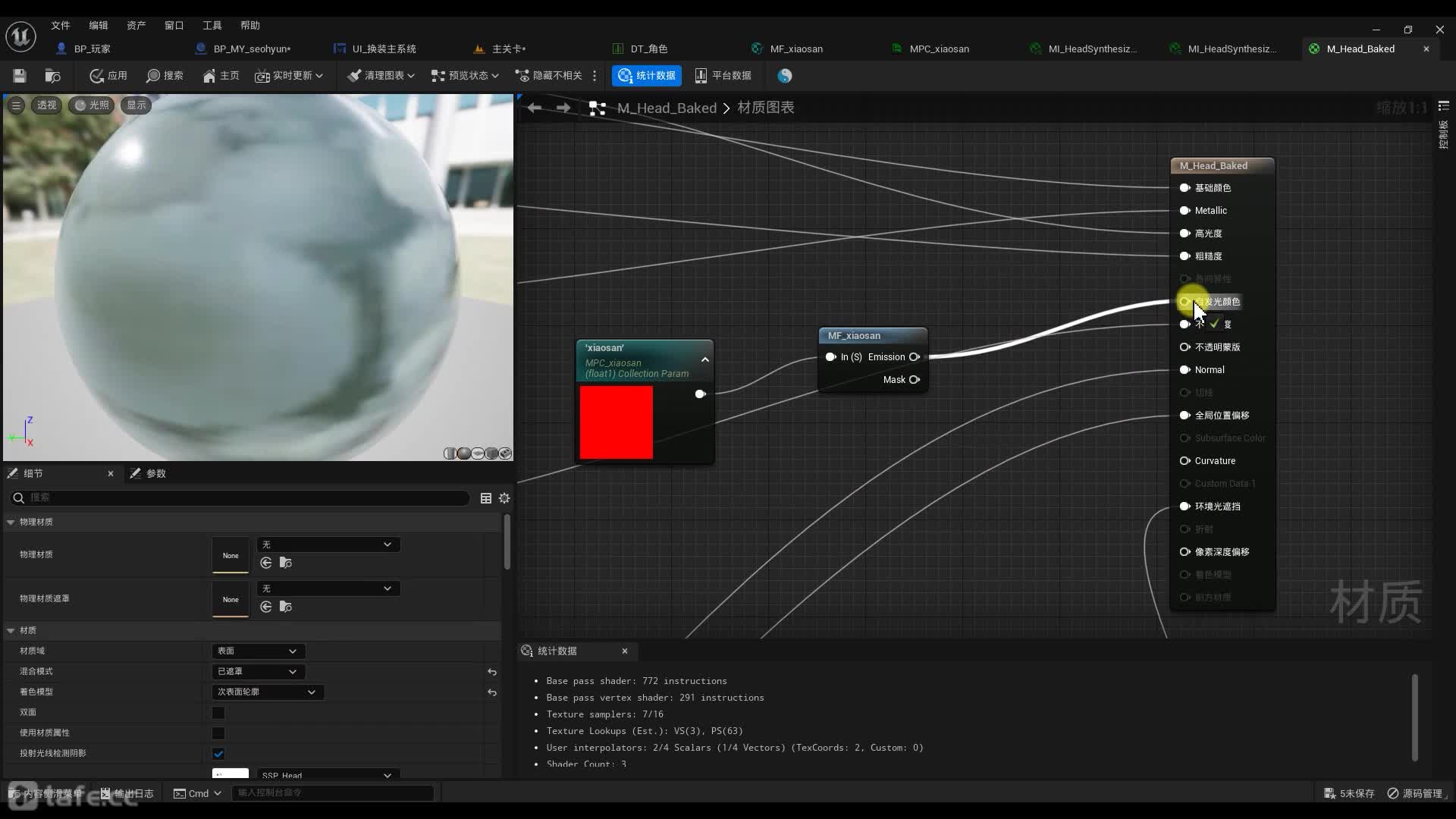Screen dimensions: 1456x819
Task: Click the In (S) input pin of MF_xiaosan
Action: click(830, 357)
